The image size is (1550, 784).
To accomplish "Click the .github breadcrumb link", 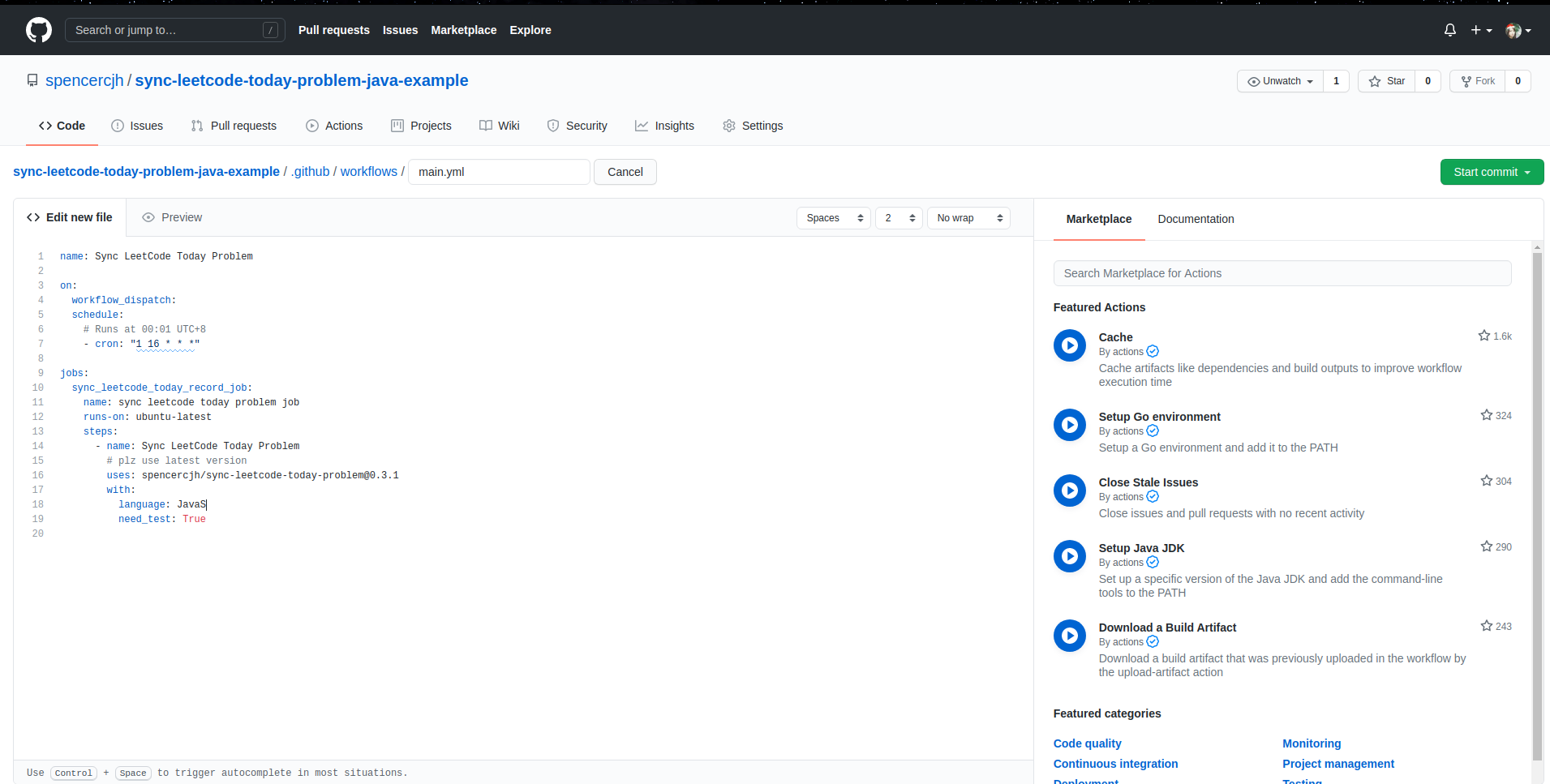I will pos(311,172).
